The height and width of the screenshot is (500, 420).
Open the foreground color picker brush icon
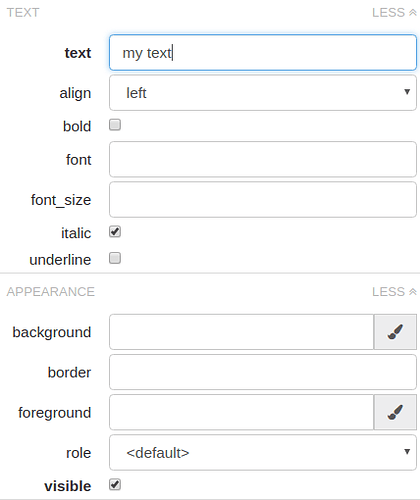point(395,412)
